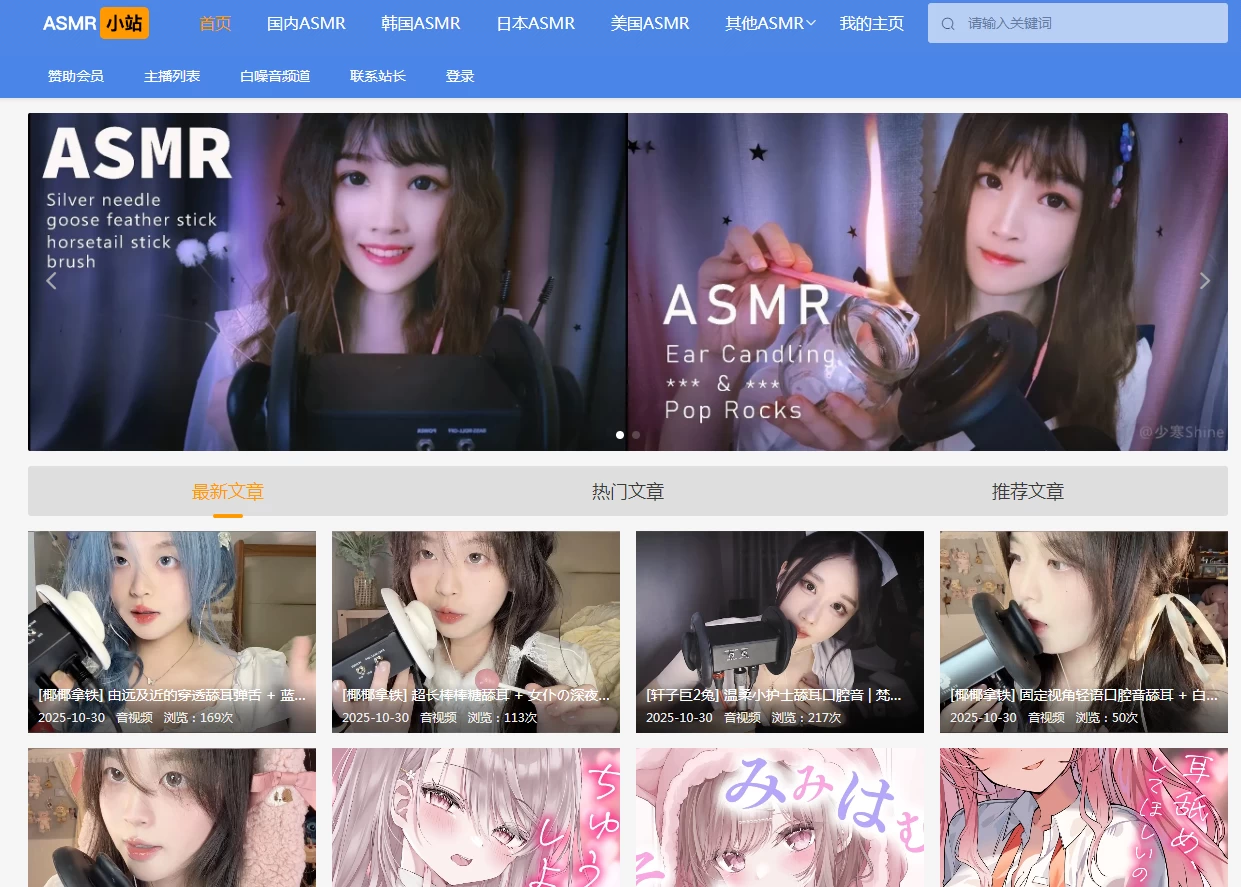The image size is (1241, 887).
Task: Click the ASMR 小站 site logo
Action: pos(96,23)
